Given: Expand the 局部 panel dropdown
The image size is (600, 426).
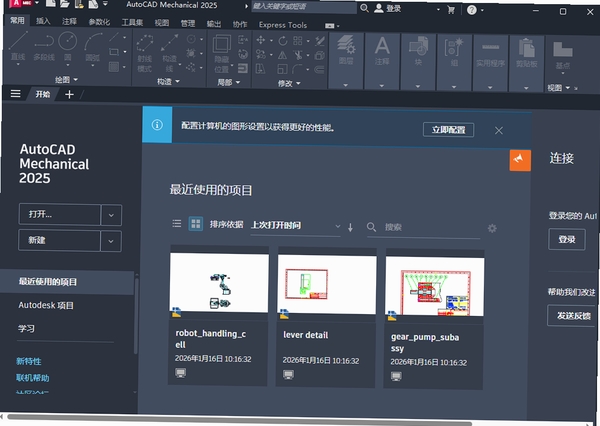Looking at the screenshot, I should [229, 82].
